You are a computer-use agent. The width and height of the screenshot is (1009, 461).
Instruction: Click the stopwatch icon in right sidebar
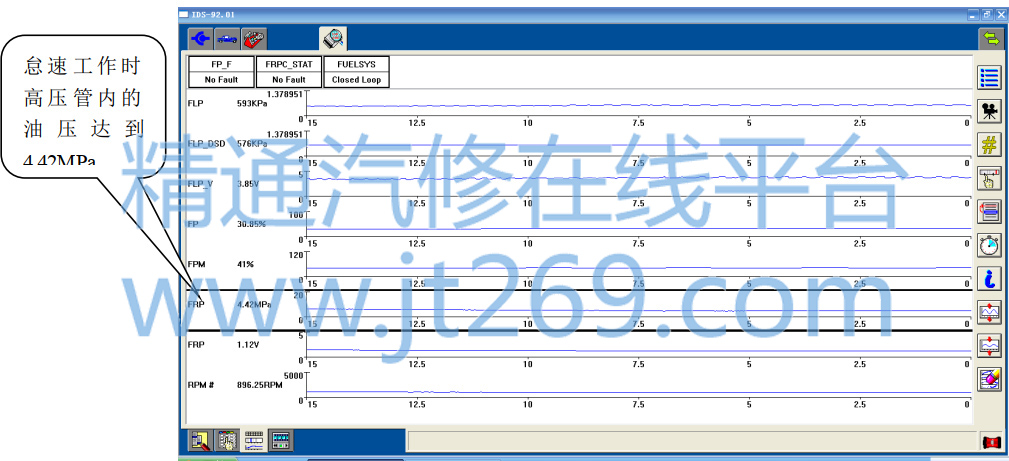click(x=989, y=245)
